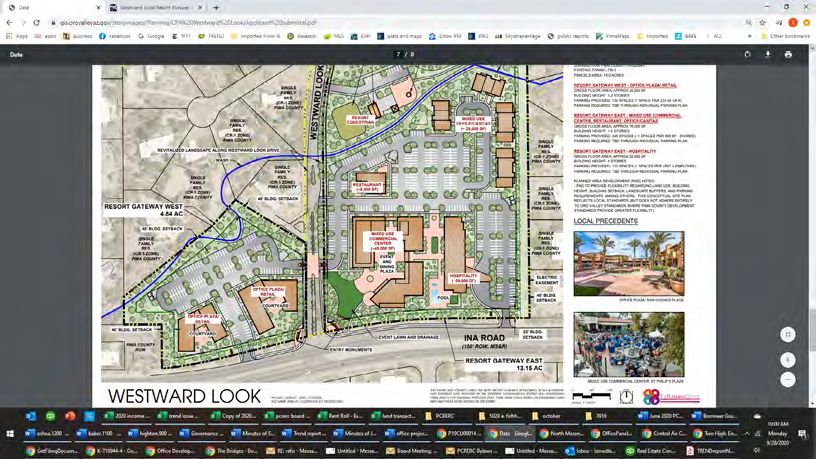Screen dimensions: 816x459
Task: Open the '2020 income' Excel taskbar window
Action: click(x=126, y=416)
